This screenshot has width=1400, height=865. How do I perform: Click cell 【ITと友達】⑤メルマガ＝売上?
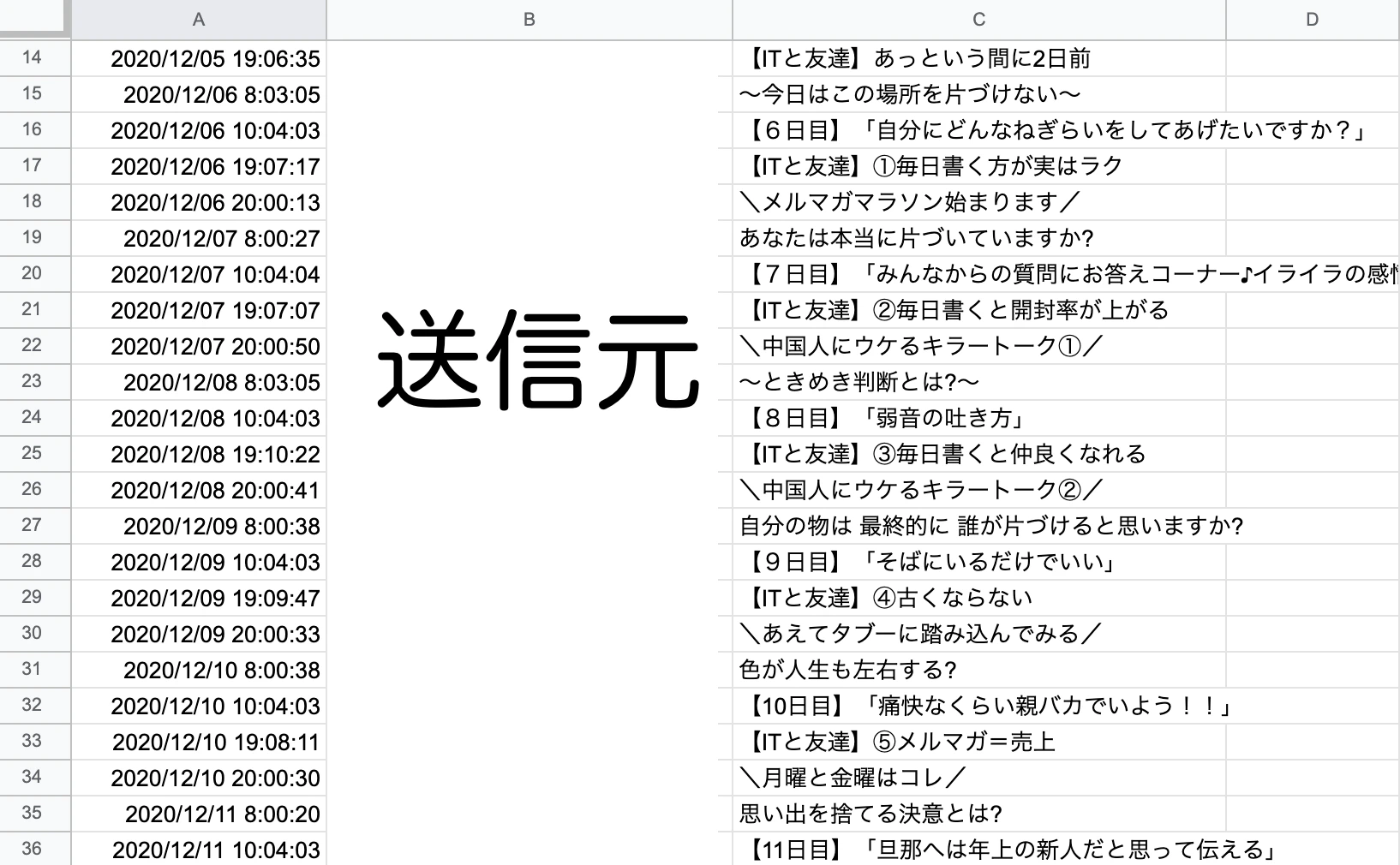tap(979, 742)
